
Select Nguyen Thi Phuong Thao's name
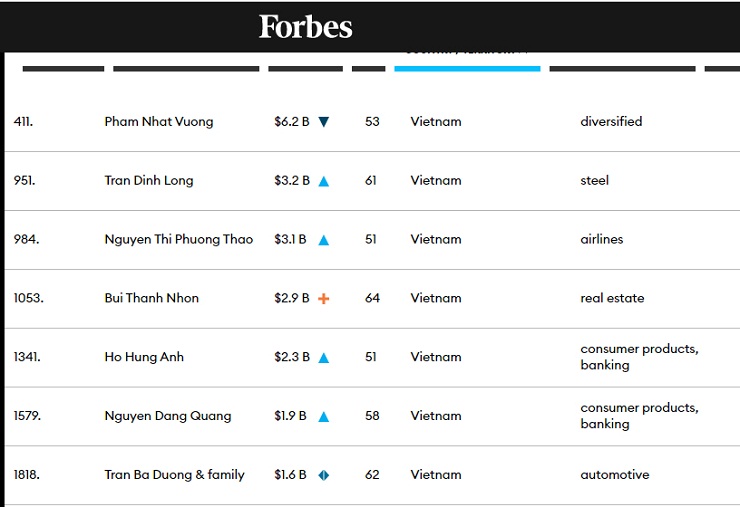(179, 240)
